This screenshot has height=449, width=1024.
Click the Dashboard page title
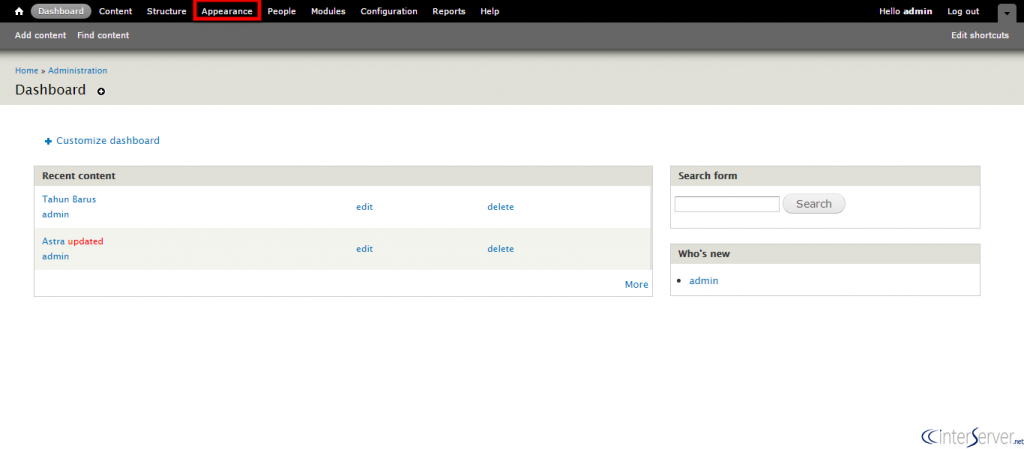point(50,90)
